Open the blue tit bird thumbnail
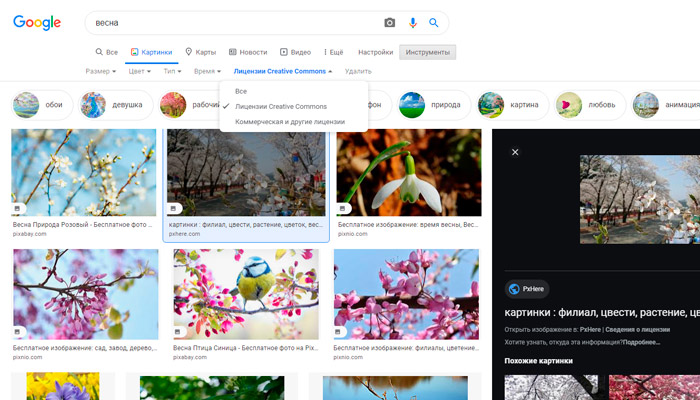700x400 pixels. [246, 294]
